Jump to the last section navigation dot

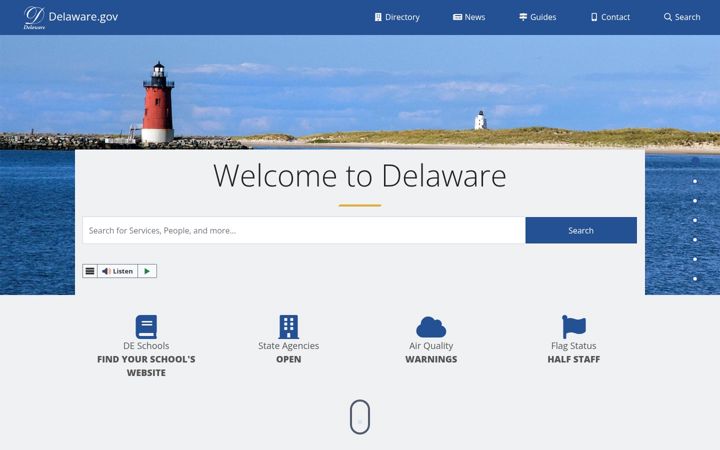[x=695, y=279]
